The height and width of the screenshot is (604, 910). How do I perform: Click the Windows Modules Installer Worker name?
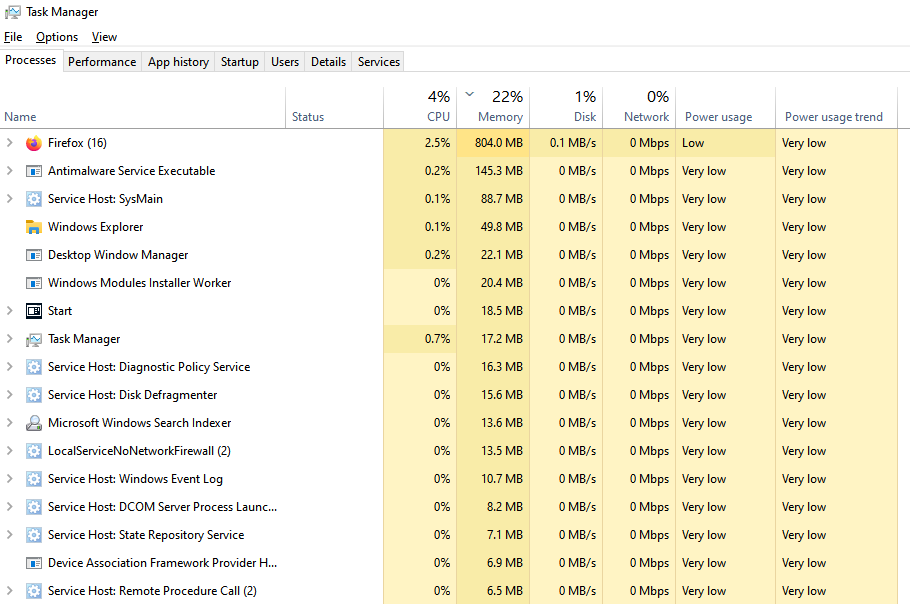(x=139, y=283)
